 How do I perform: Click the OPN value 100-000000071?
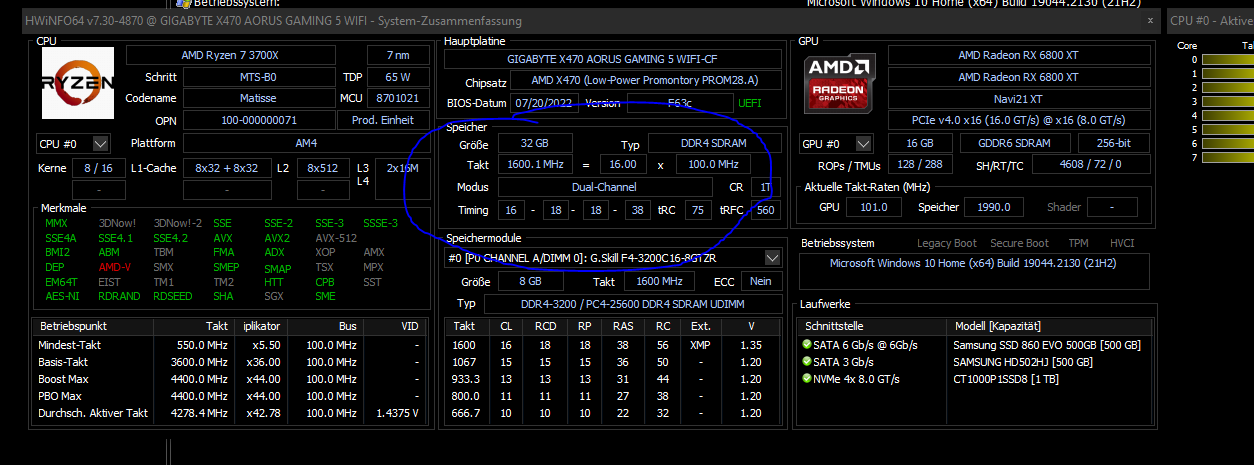click(x=259, y=120)
